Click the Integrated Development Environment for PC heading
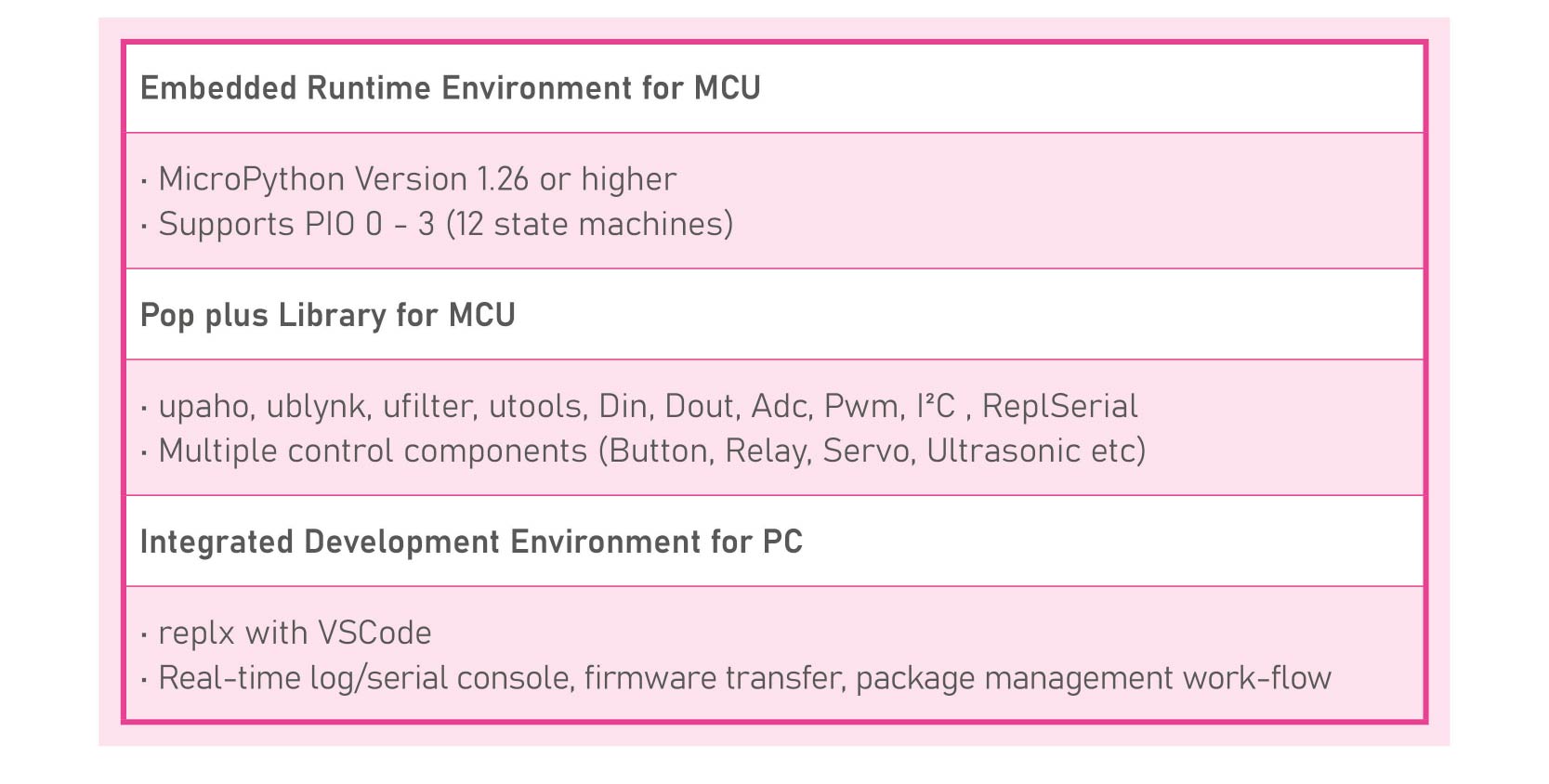1549x784 pixels. click(x=470, y=542)
